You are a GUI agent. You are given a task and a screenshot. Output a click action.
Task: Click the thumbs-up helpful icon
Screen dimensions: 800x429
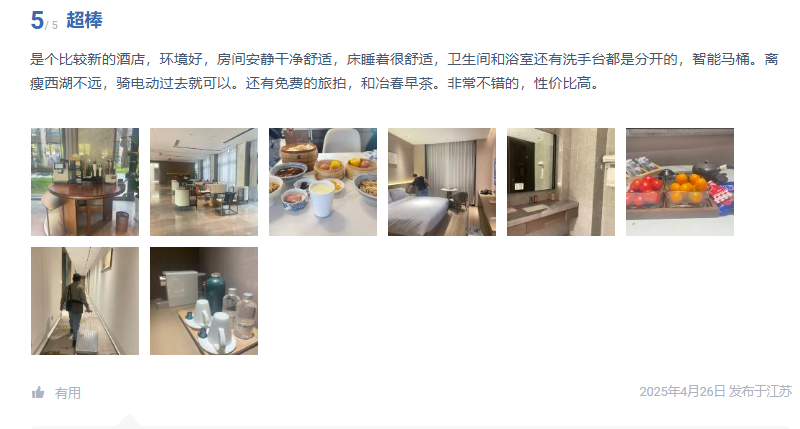(x=38, y=392)
